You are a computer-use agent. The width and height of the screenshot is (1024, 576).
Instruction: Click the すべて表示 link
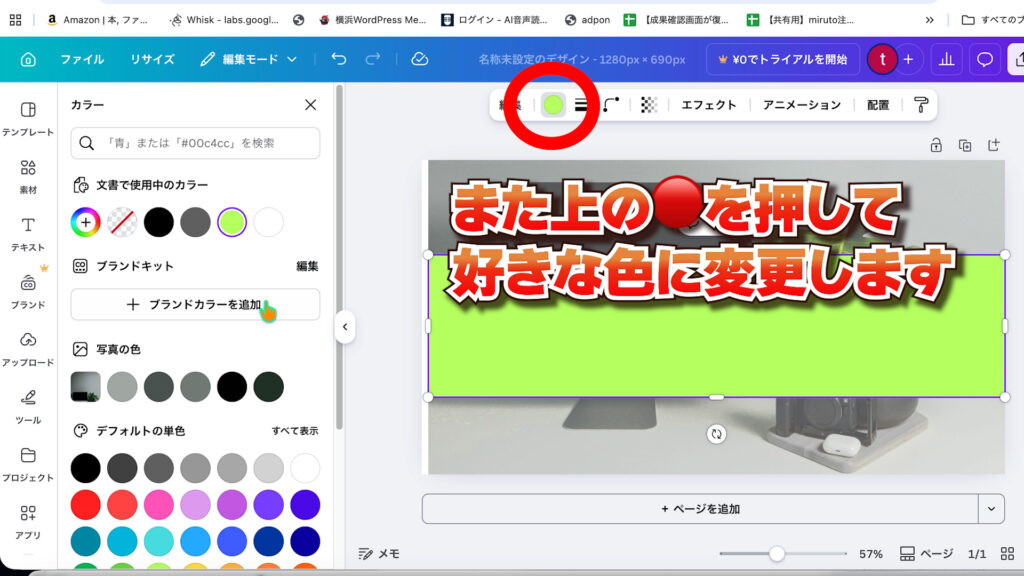pyautogui.click(x=295, y=431)
